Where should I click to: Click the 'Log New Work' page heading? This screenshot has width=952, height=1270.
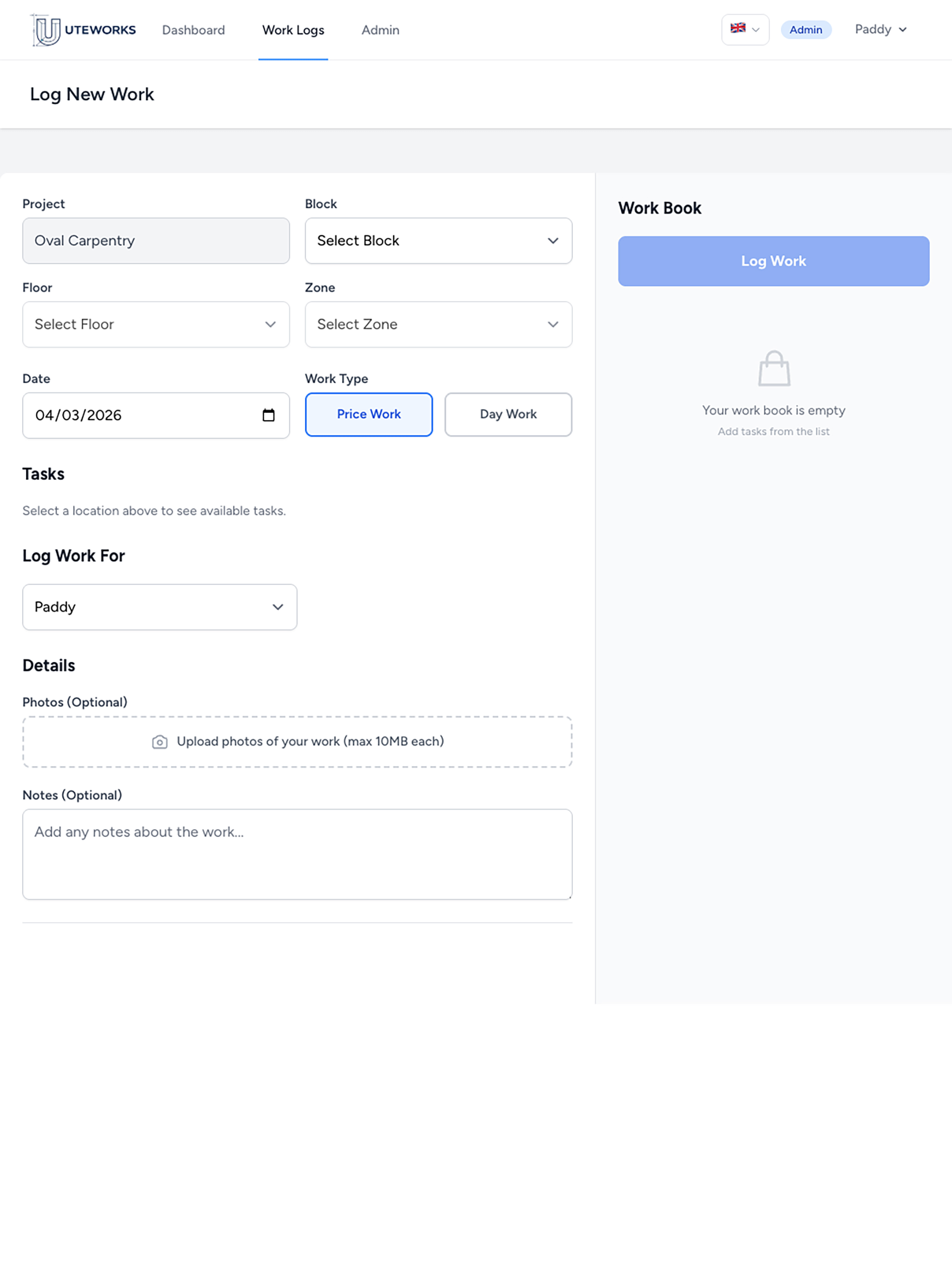point(92,94)
